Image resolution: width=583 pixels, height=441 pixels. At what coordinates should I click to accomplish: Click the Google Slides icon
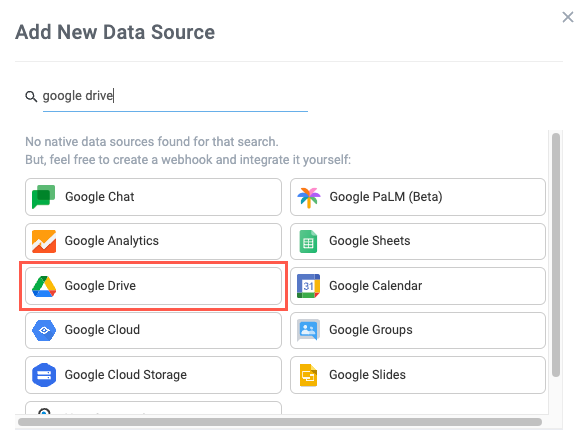coord(308,375)
